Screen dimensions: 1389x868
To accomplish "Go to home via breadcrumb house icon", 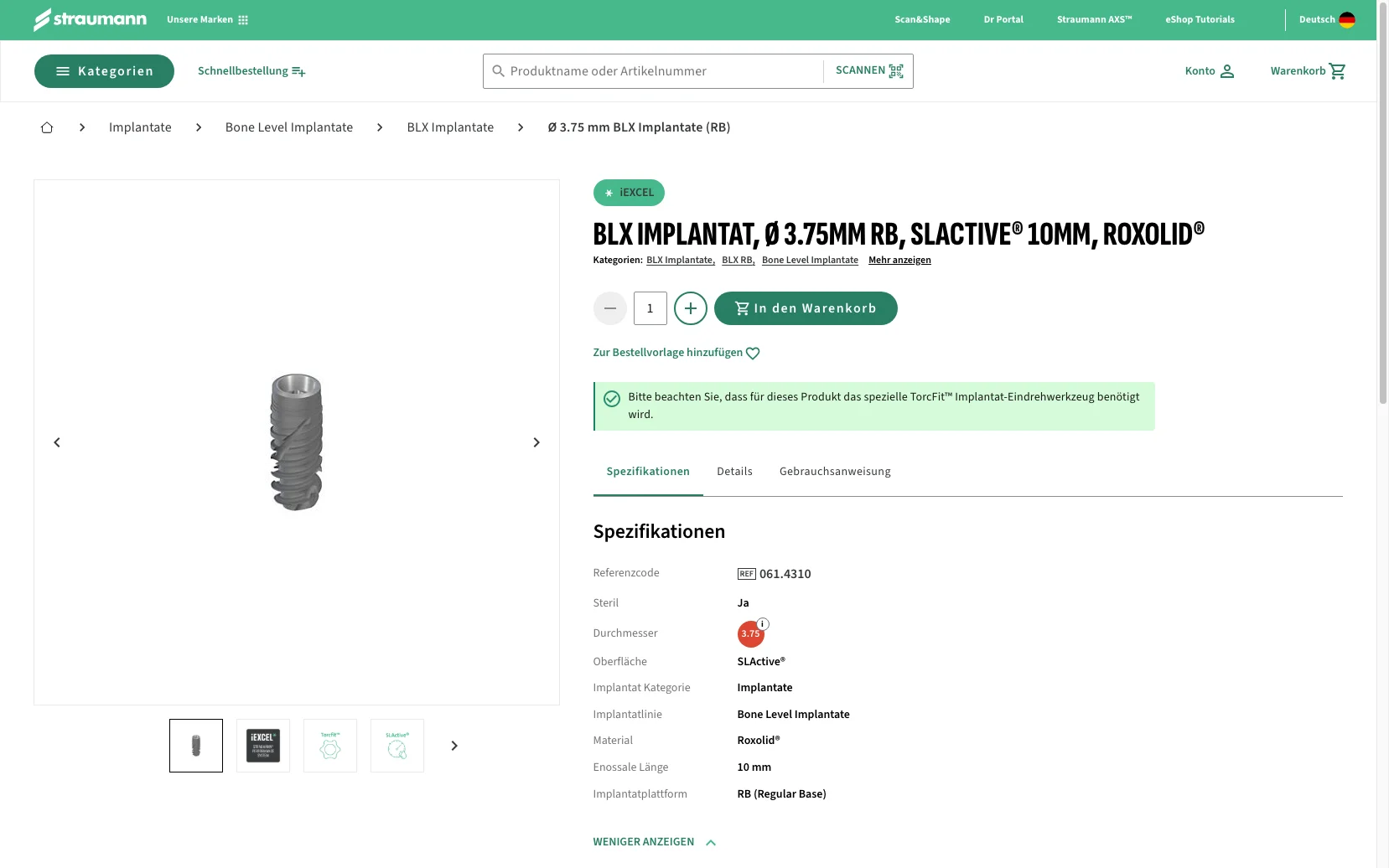I will 47,127.
